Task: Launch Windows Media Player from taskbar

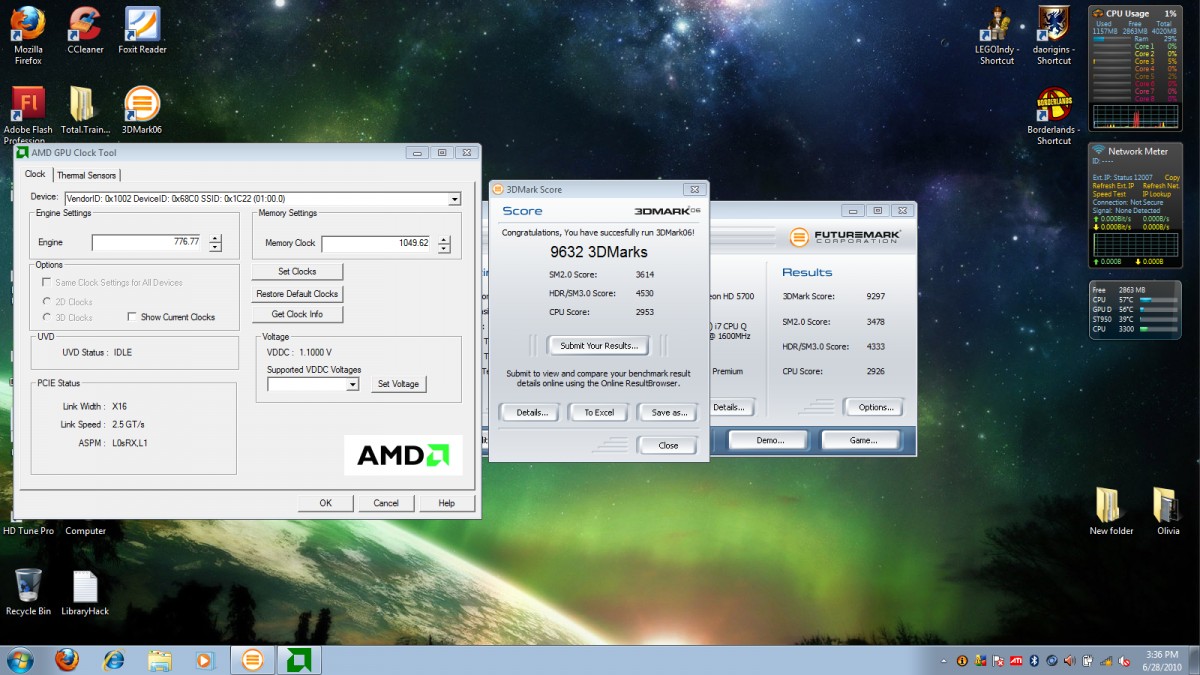Action: pos(205,660)
